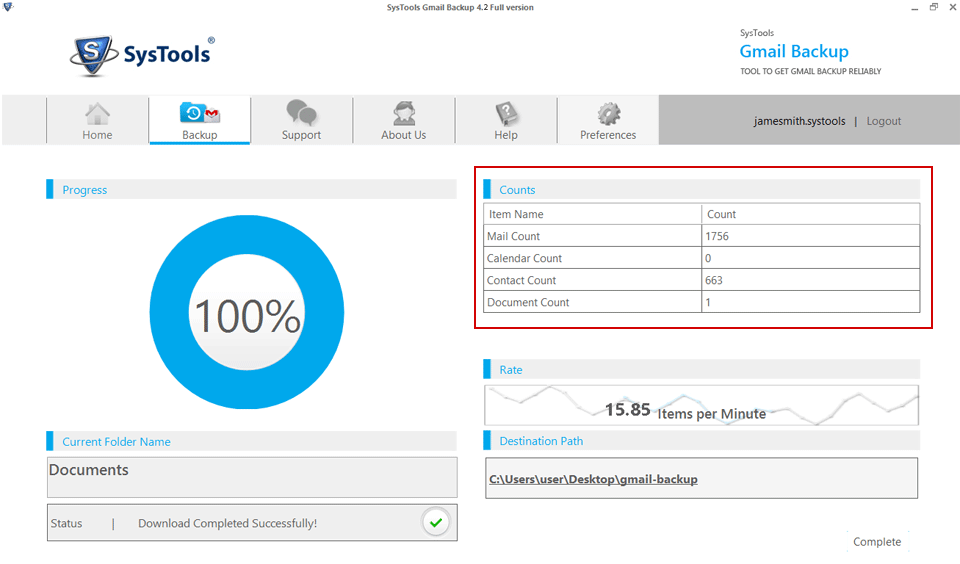
Task: Go to the Support tab label
Action: [301, 135]
